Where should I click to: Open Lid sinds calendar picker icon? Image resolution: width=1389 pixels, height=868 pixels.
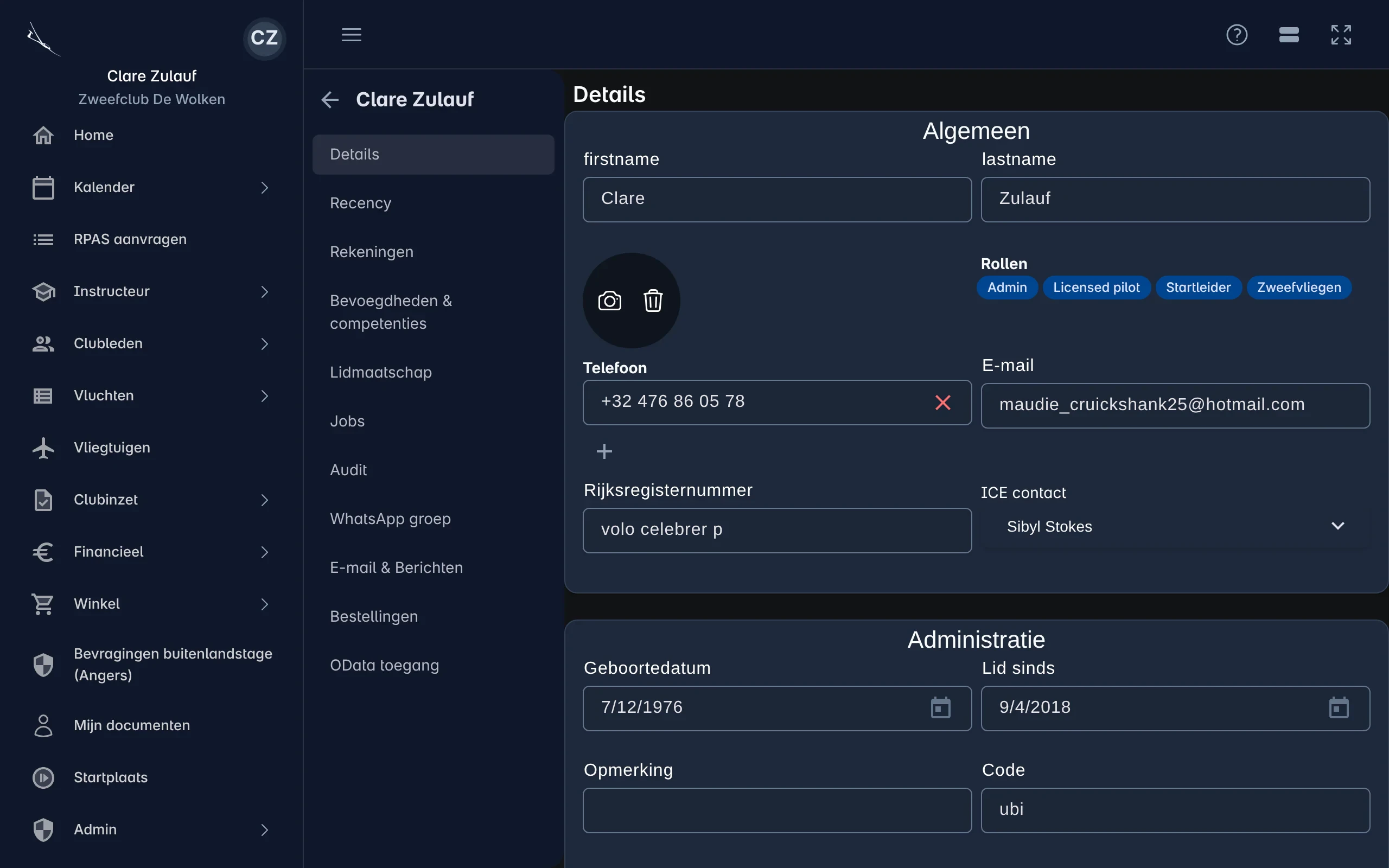[1339, 707]
